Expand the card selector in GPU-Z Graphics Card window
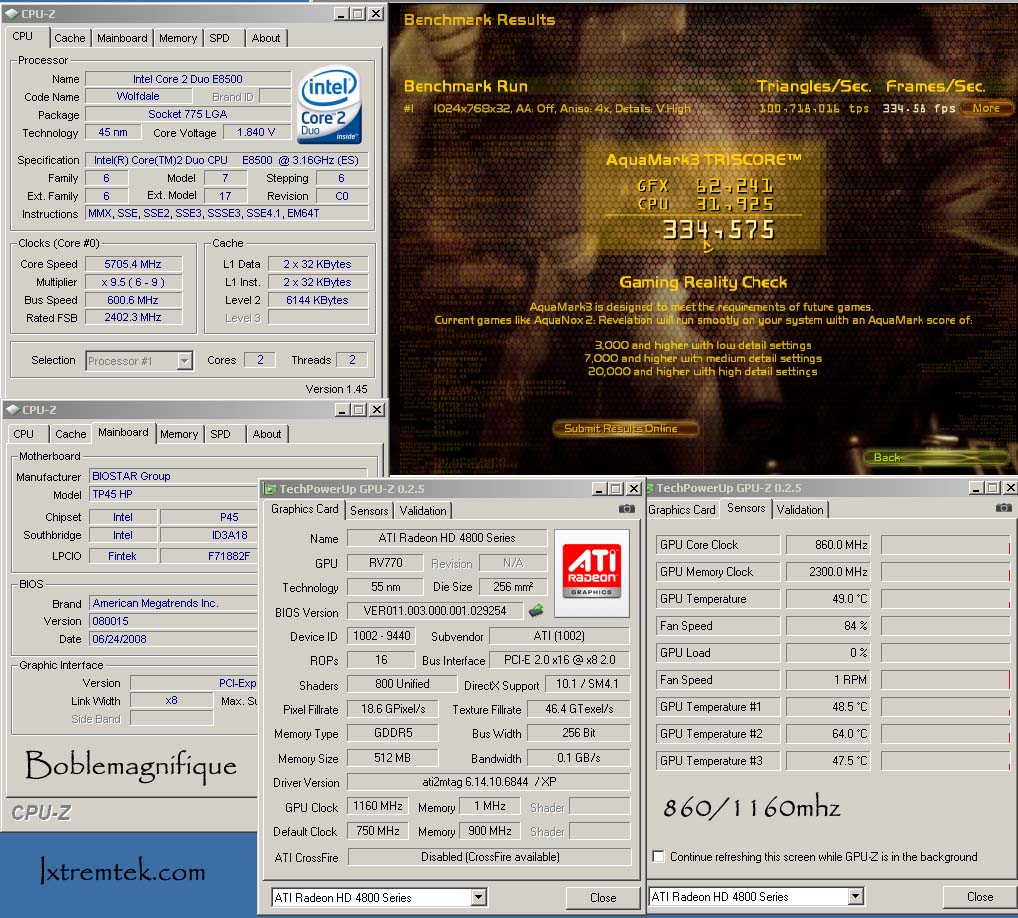Viewport: 1018px width, 918px height. click(x=478, y=897)
